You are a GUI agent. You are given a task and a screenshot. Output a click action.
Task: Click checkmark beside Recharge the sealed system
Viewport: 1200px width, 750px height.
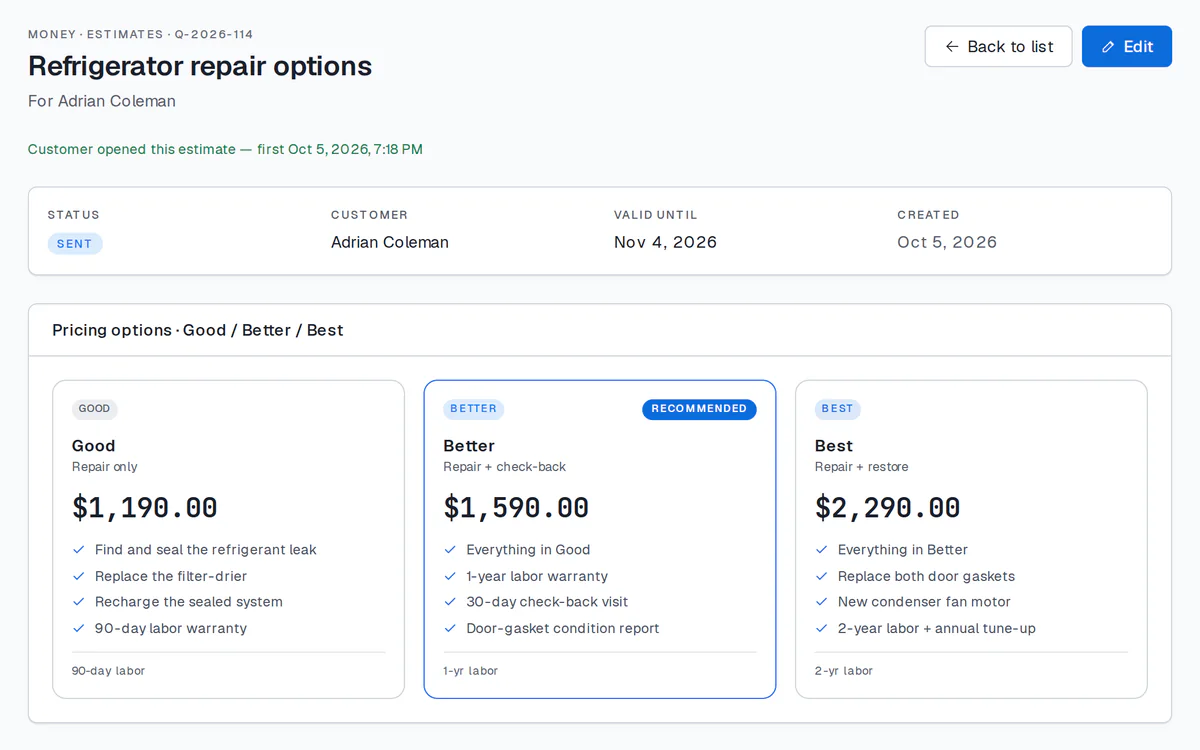pyautogui.click(x=79, y=602)
